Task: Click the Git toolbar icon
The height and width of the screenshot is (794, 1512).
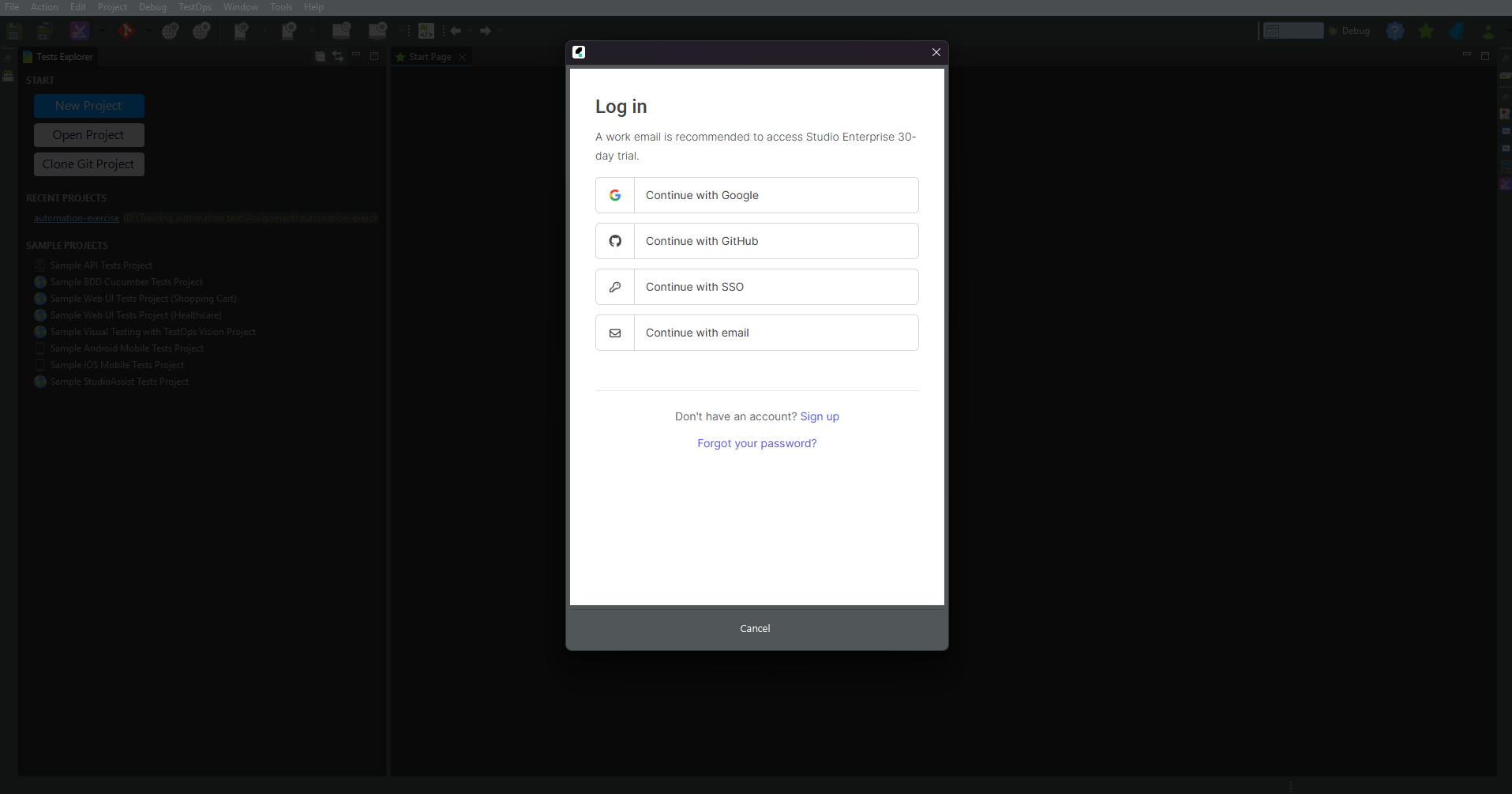Action: pos(126,31)
